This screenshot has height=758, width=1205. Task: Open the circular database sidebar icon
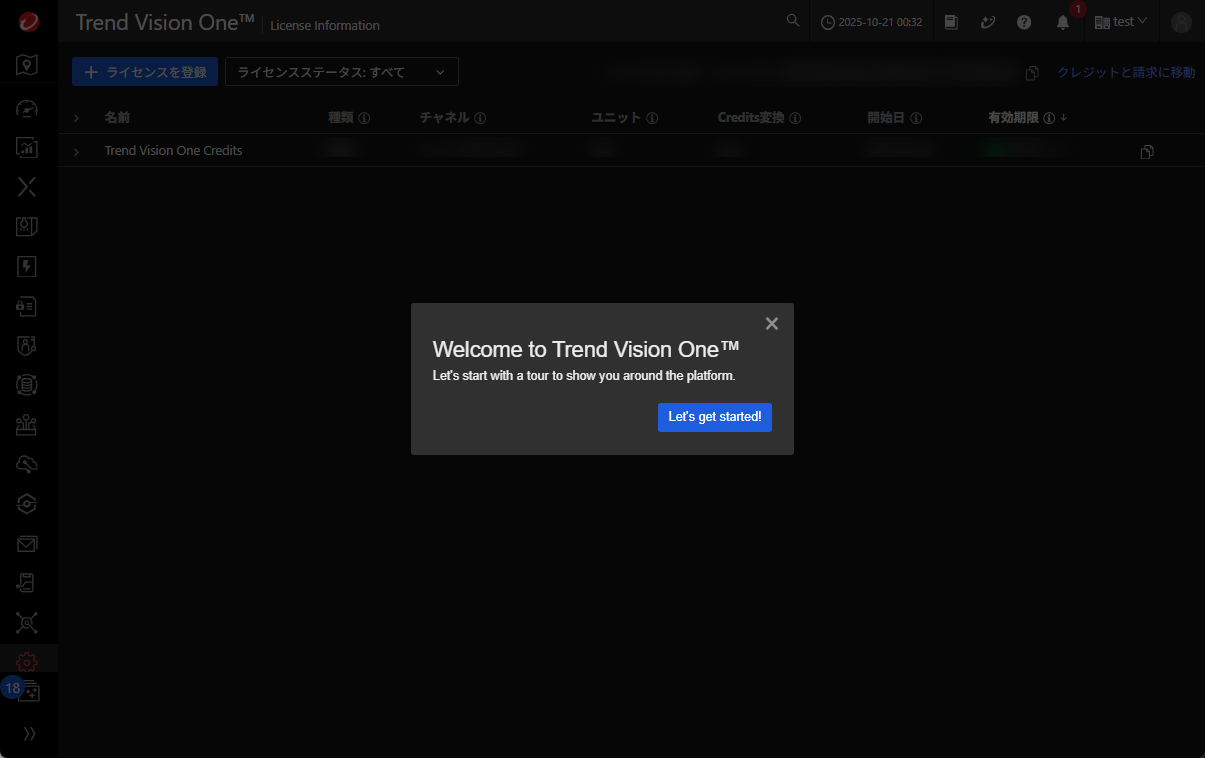[28, 384]
